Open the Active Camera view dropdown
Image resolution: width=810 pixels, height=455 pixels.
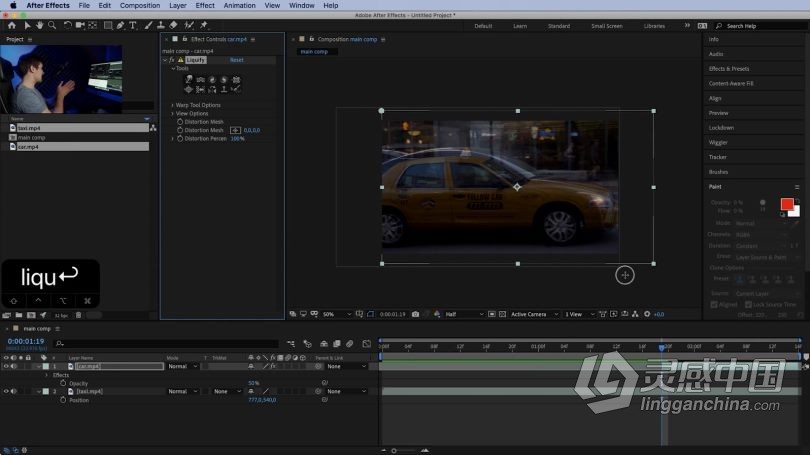tap(534, 314)
